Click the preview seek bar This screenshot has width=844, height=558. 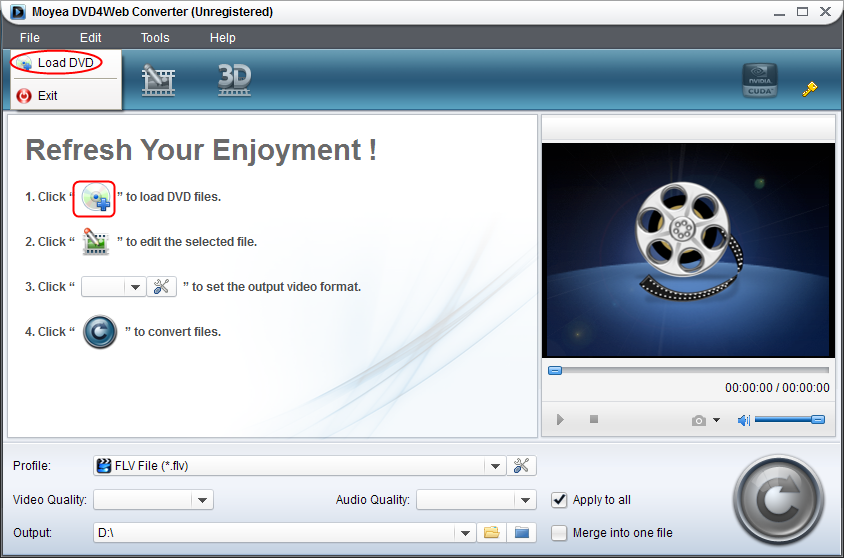pyautogui.click(x=688, y=370)
